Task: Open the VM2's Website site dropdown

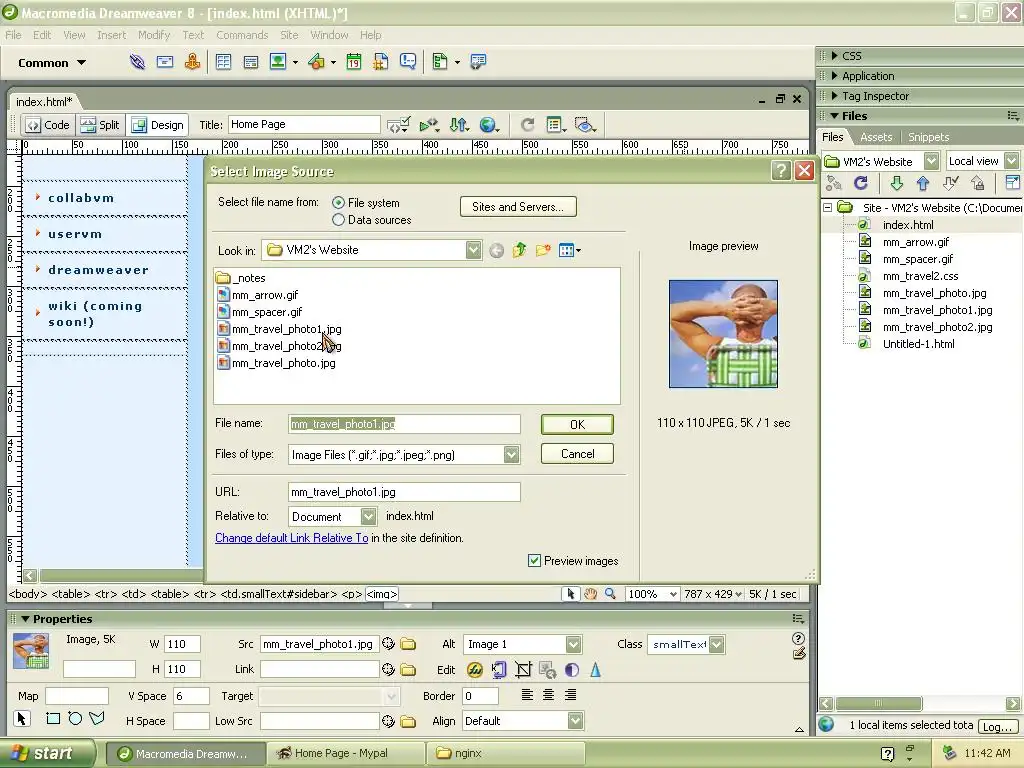Action: pos(931,161)
